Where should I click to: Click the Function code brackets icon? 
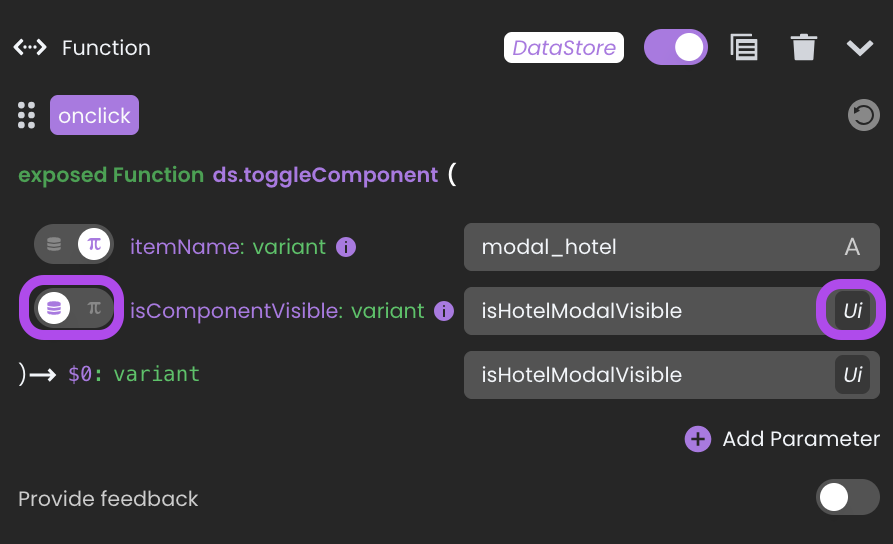click(x=30, y=47)
